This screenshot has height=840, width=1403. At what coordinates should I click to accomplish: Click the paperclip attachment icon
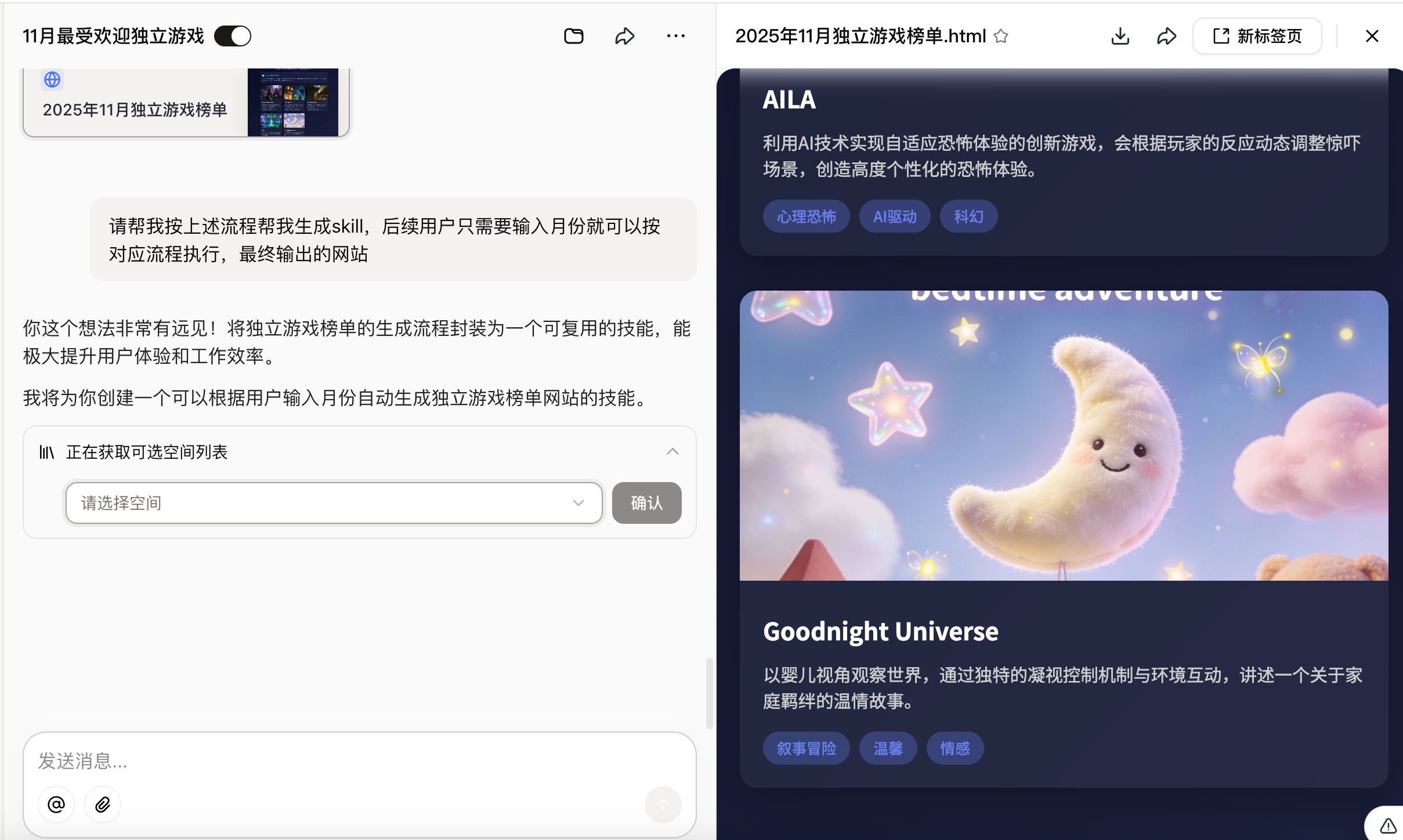coord(103,805)
